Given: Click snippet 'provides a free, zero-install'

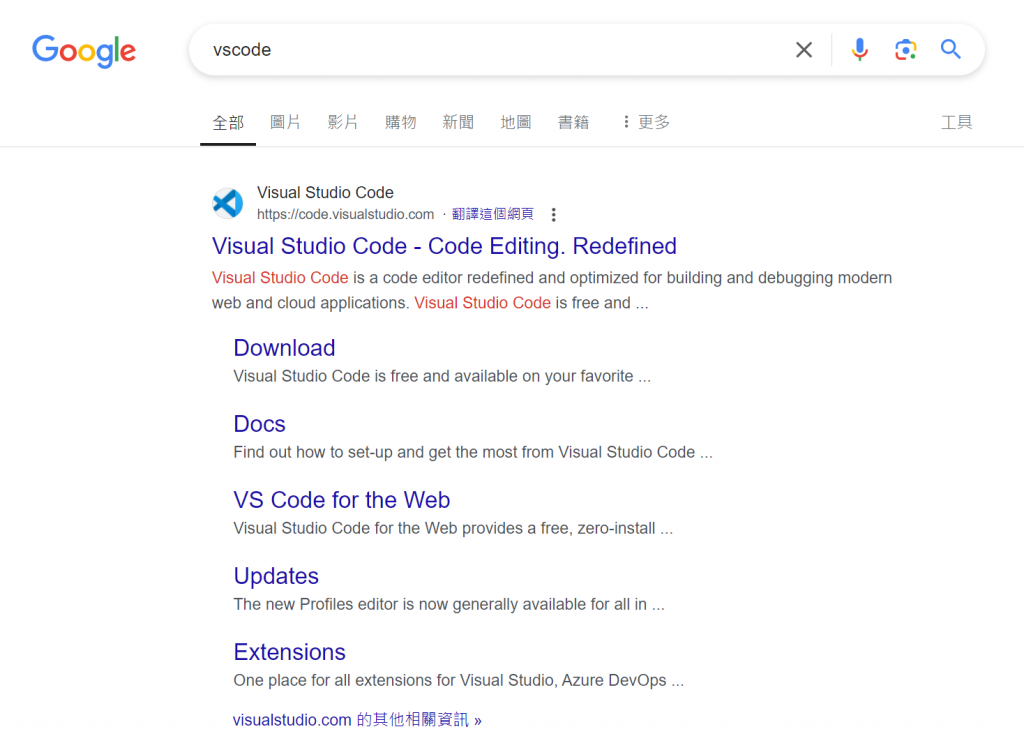Looking at the screenshot, I should (x=453, y=528).
